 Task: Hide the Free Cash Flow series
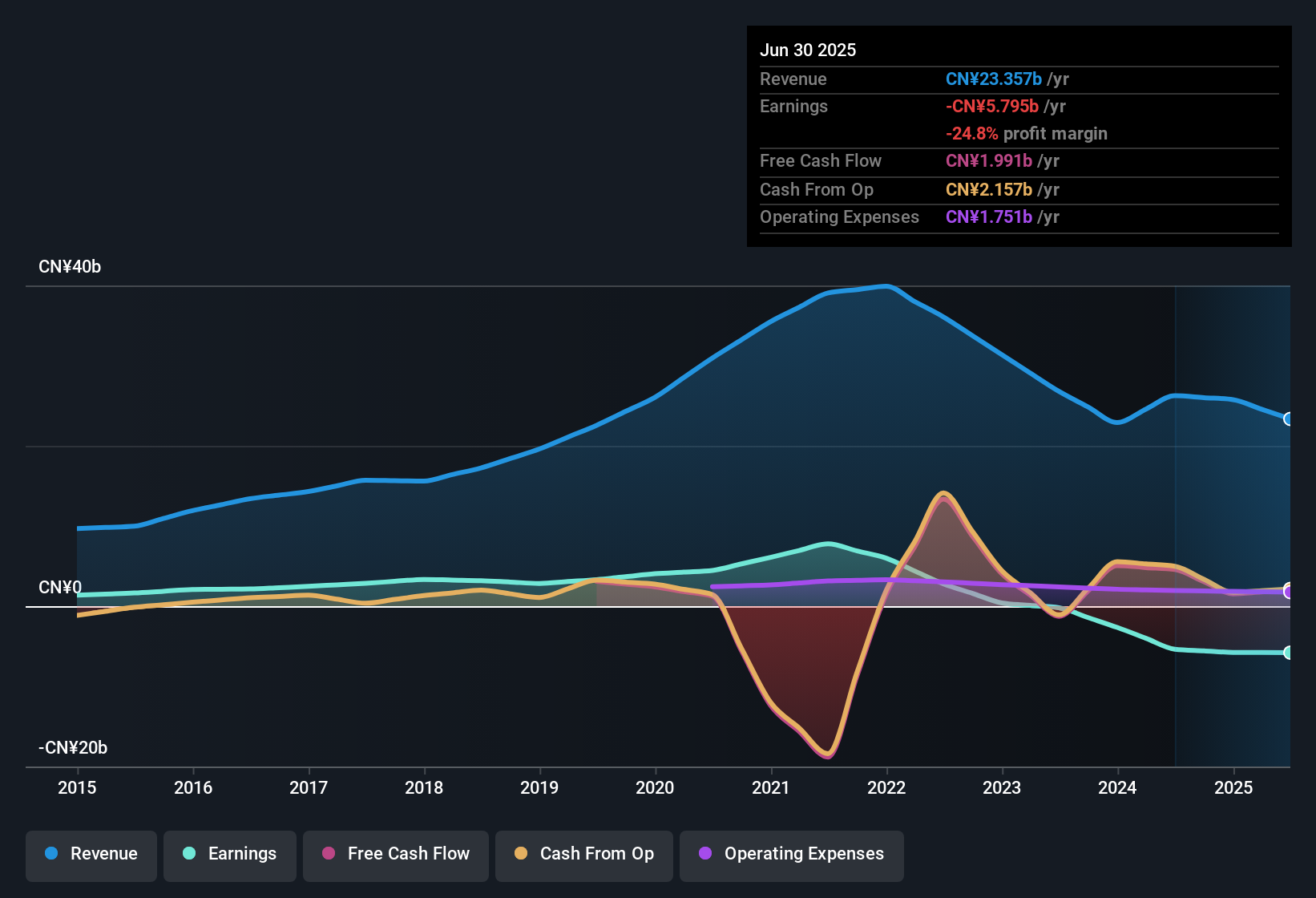coord(396,854)
